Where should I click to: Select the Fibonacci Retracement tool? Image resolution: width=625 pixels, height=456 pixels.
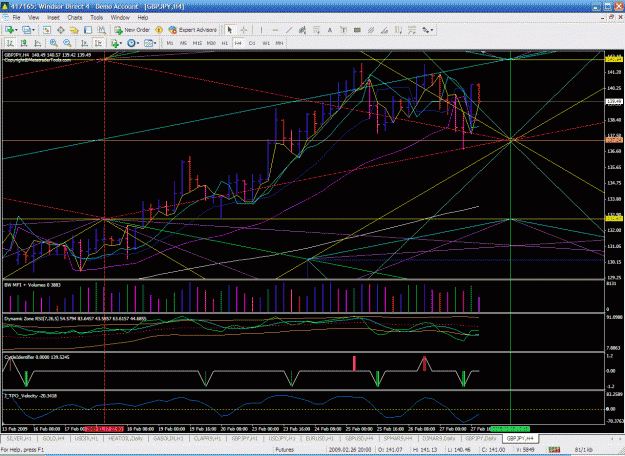pyautogui.click(x=316, y=30)
